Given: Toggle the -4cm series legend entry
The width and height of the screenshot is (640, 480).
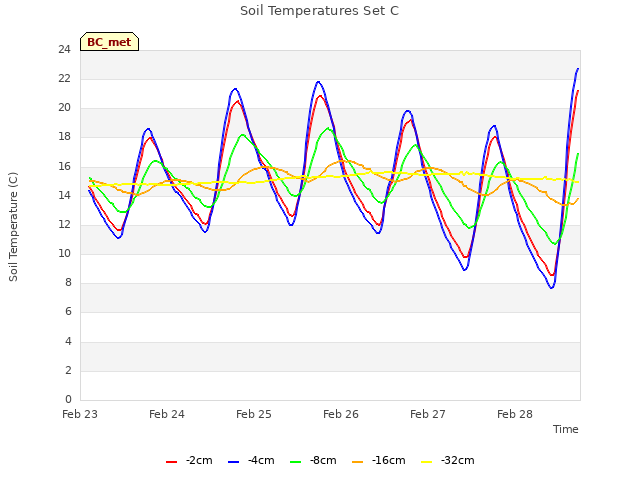Looking at the screenshot, I should [x=251, y=461].
